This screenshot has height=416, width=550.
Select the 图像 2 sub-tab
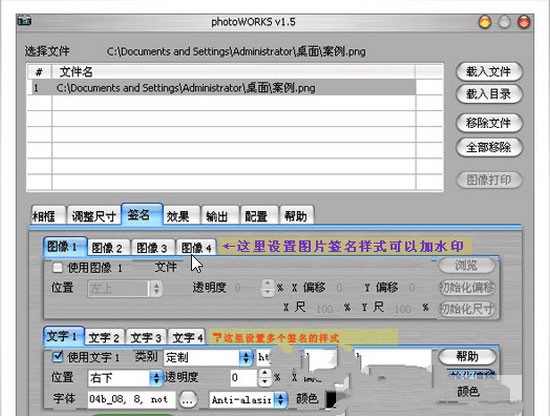click(x=108, y=248)
